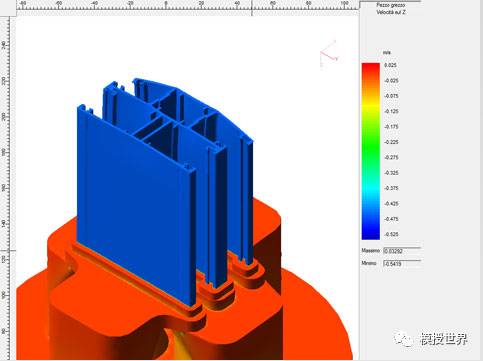Image resolution: width=483 pixels, height=361 pixels.
Task: Click the Chinese watermark text
Action: [444, 339]
